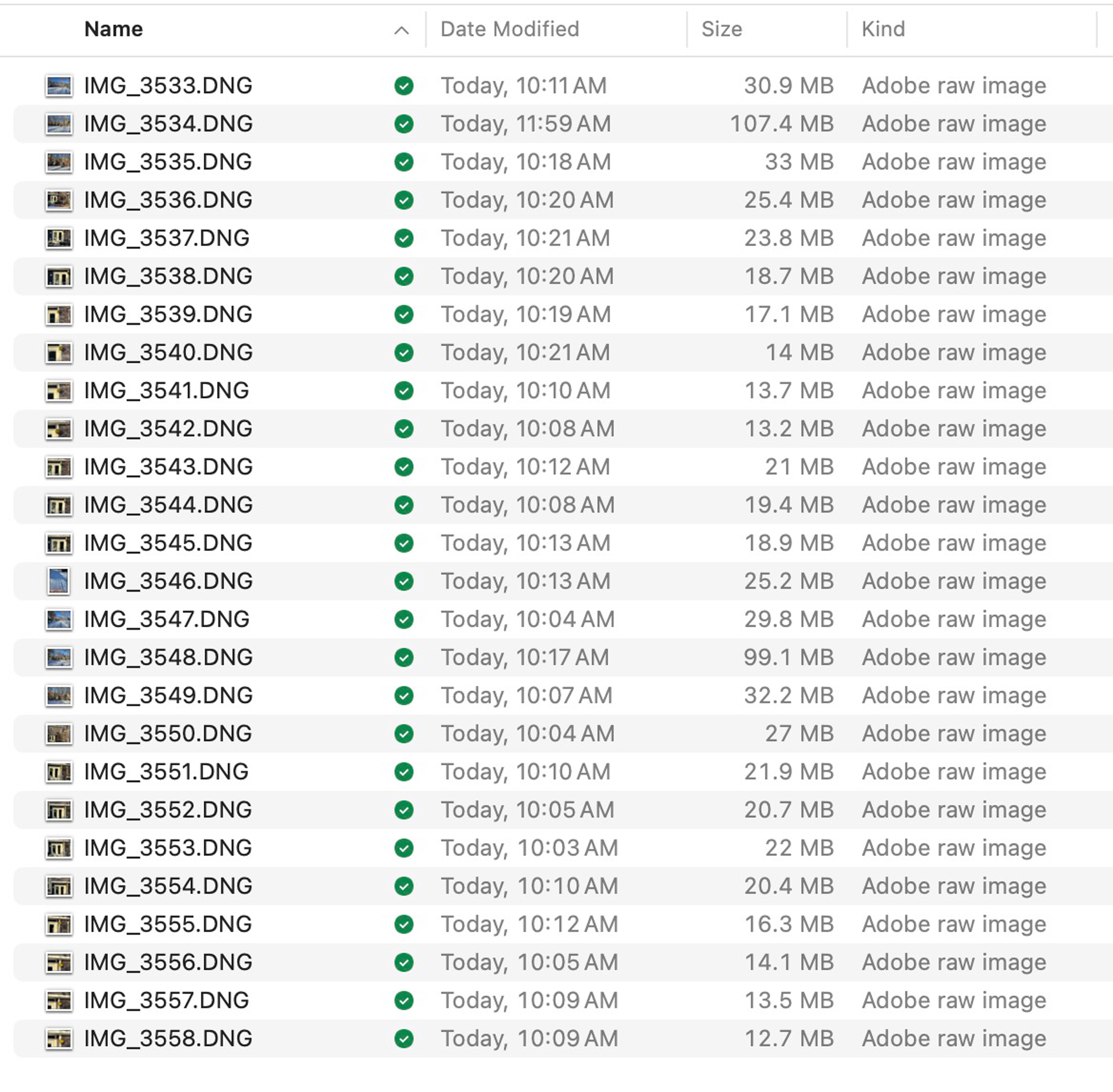The image size is (1113, 1092).
Task: Click the Today, 10:18 AM date cell
Action: pyautogui.click(x=526, y=163)
